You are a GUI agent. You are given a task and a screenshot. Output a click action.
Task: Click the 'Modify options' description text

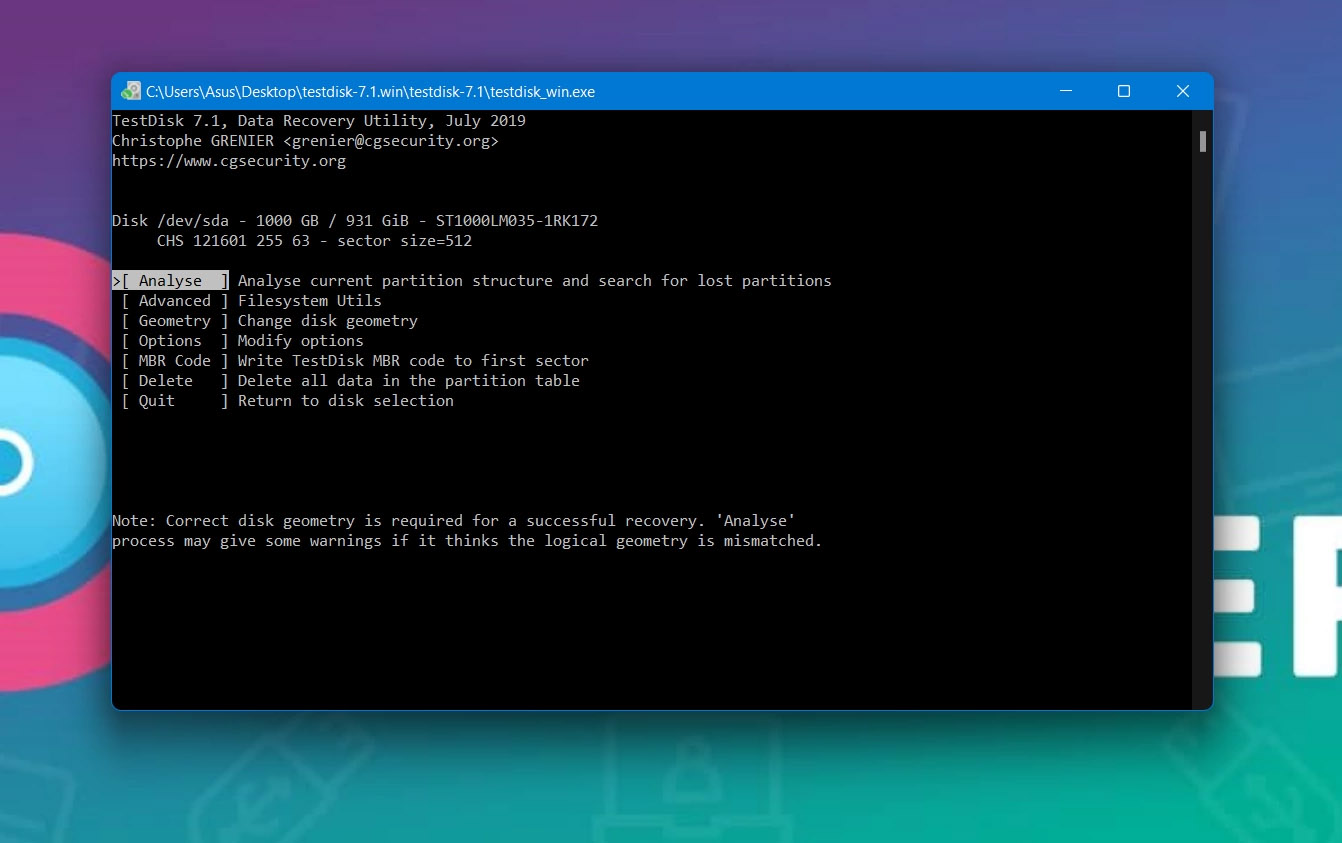tap(301, 341)
